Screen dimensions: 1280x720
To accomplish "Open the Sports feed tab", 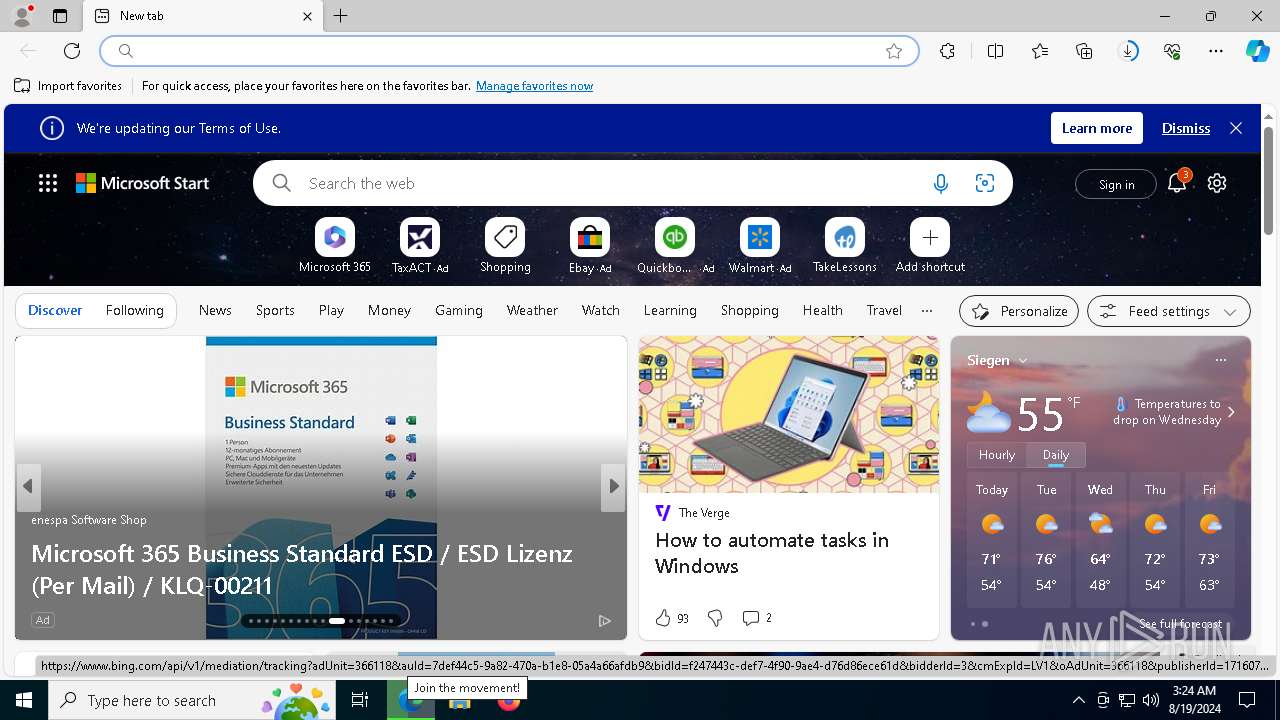I will pyautogui.click(x=275, y=311).
